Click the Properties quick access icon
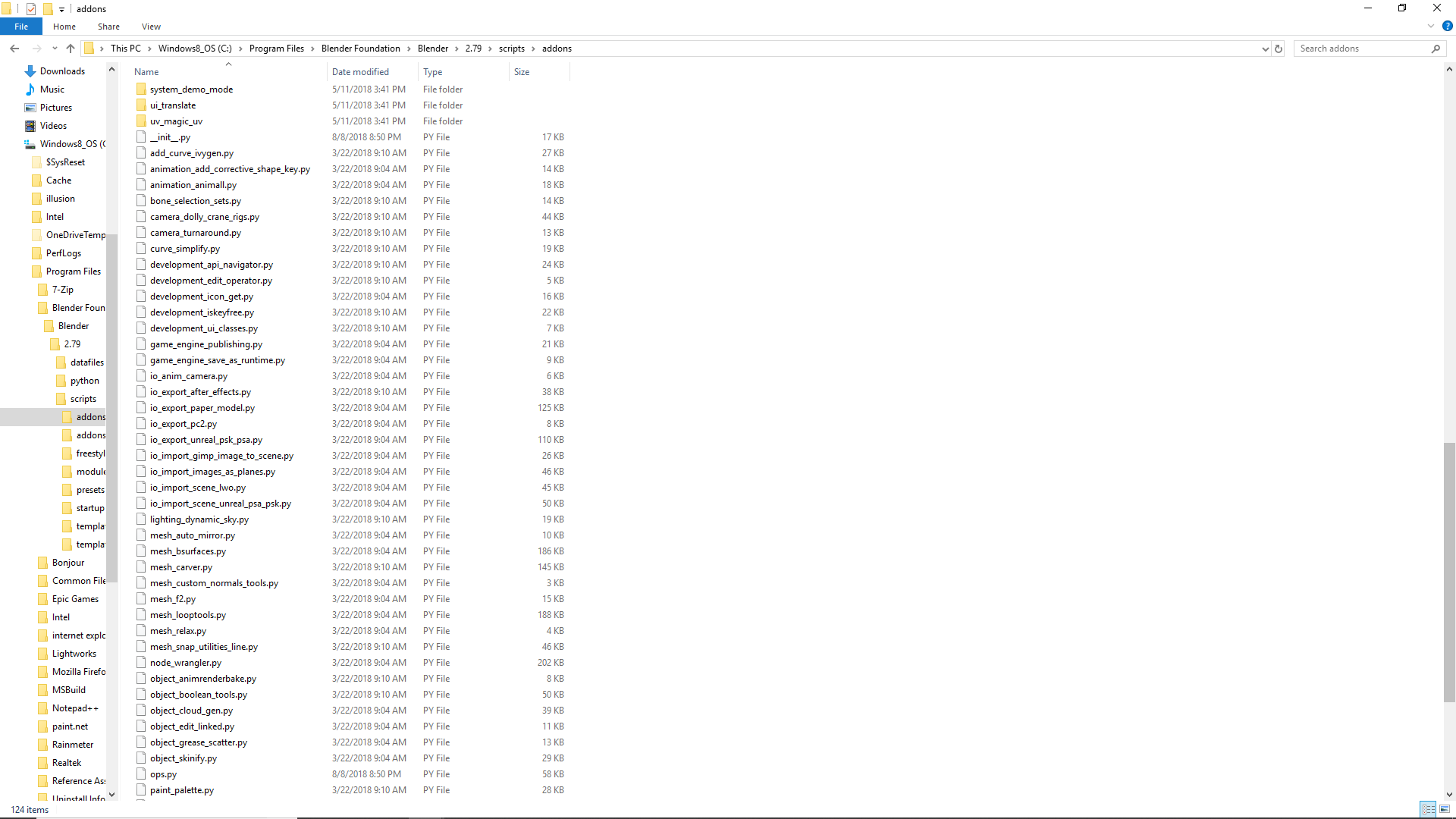1456x819 pixels. pyautogui.click(x=31, y=9)
